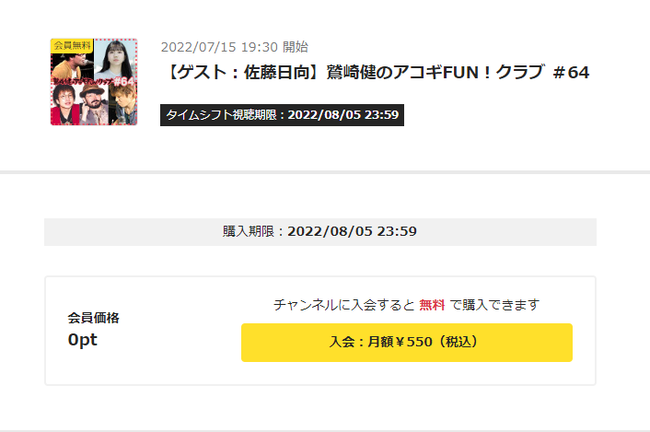This screenshot has height=432, width=650.
Task: Click the 0pt price value
Action: [82, 340]
